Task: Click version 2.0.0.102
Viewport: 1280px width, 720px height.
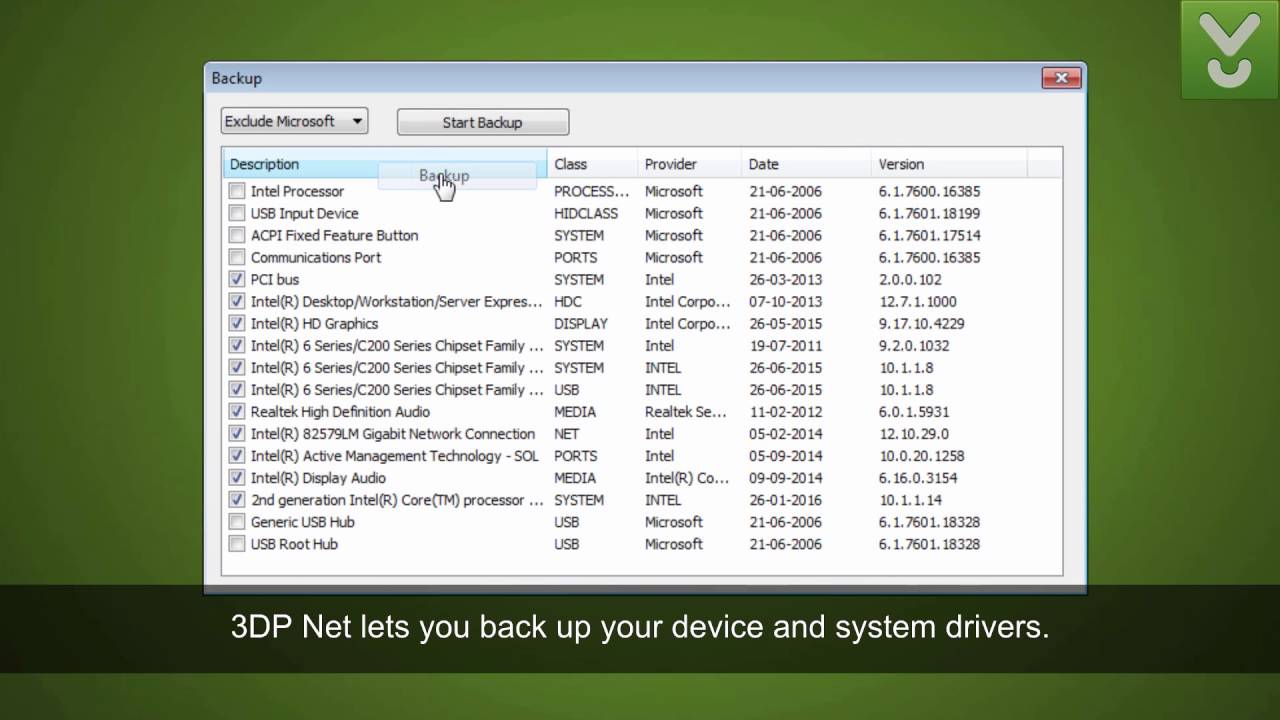Action: pyautogui.click(x=910, y=279)
